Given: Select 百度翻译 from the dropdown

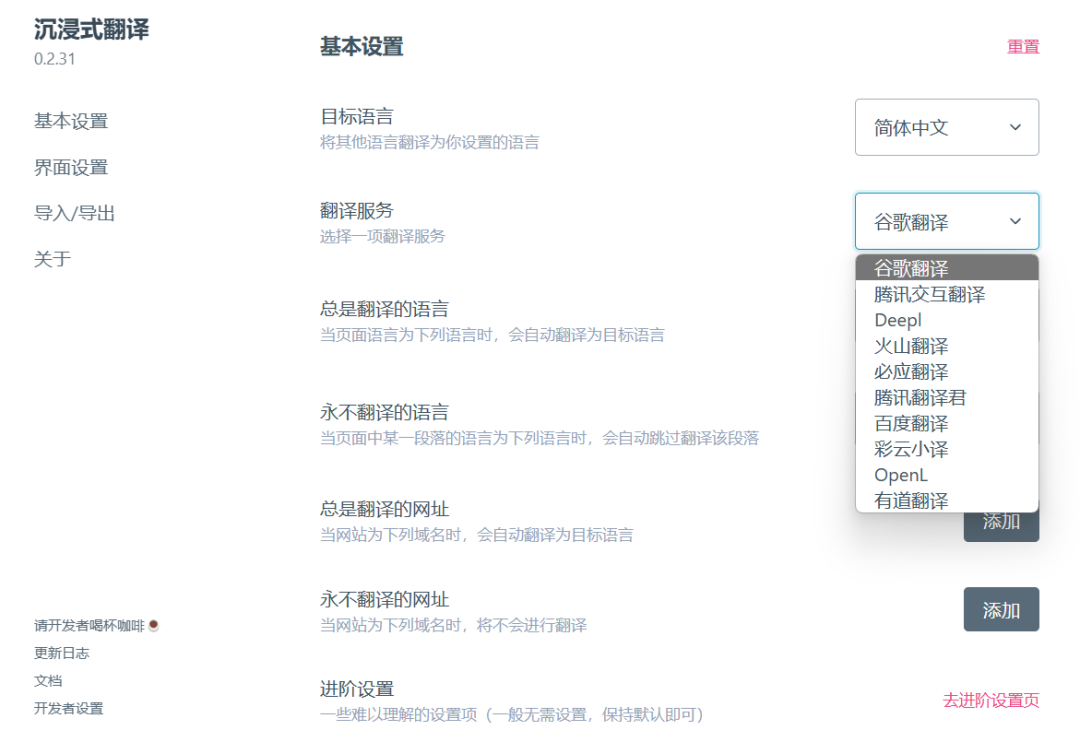Looking at the screenshot, I should [x=946, y=423].
